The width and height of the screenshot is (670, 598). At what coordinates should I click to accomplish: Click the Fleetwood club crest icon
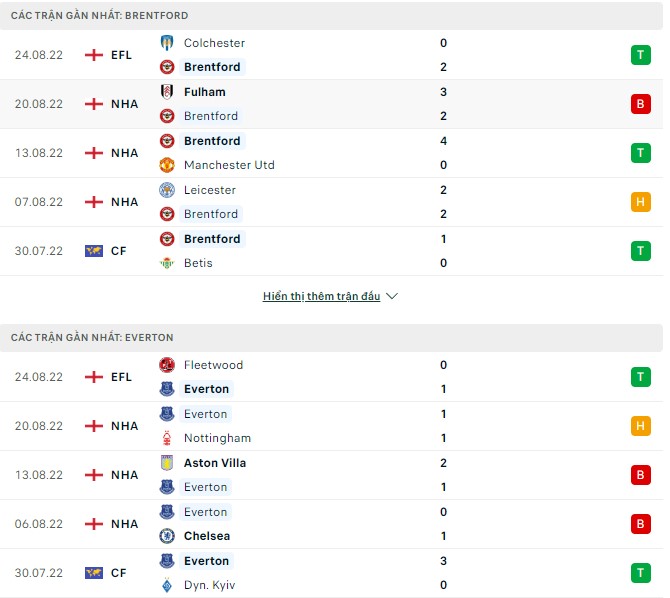coord(167,365)
